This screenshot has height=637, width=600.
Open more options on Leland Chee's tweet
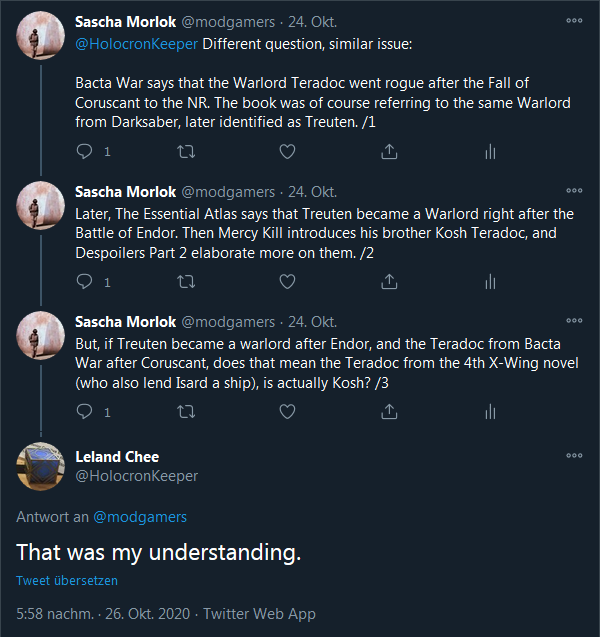[x=573, y=456]
